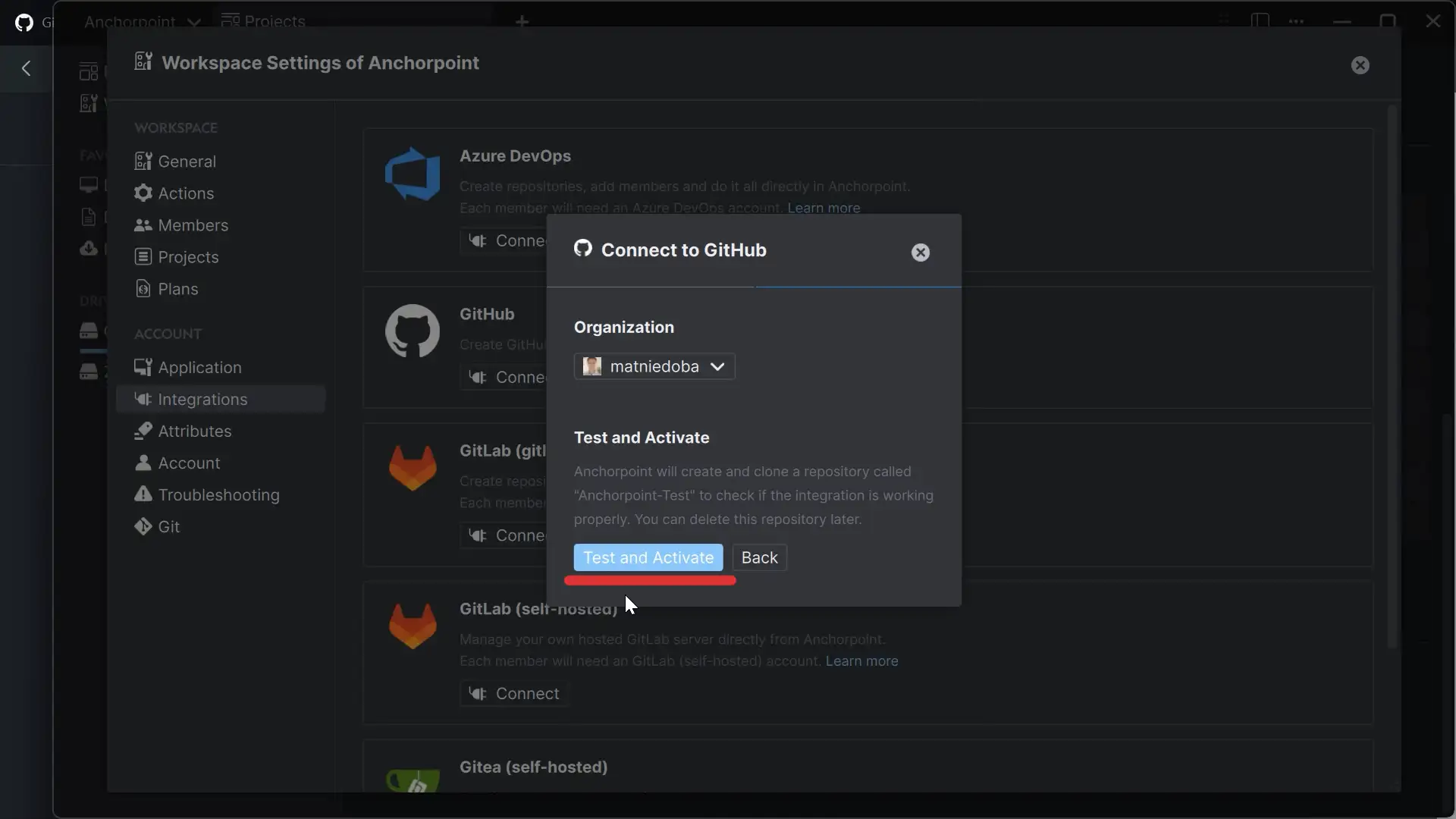Click the close X on the Connect to GitHub dialog
The image size is (1456, 819).
coord(920,252)
